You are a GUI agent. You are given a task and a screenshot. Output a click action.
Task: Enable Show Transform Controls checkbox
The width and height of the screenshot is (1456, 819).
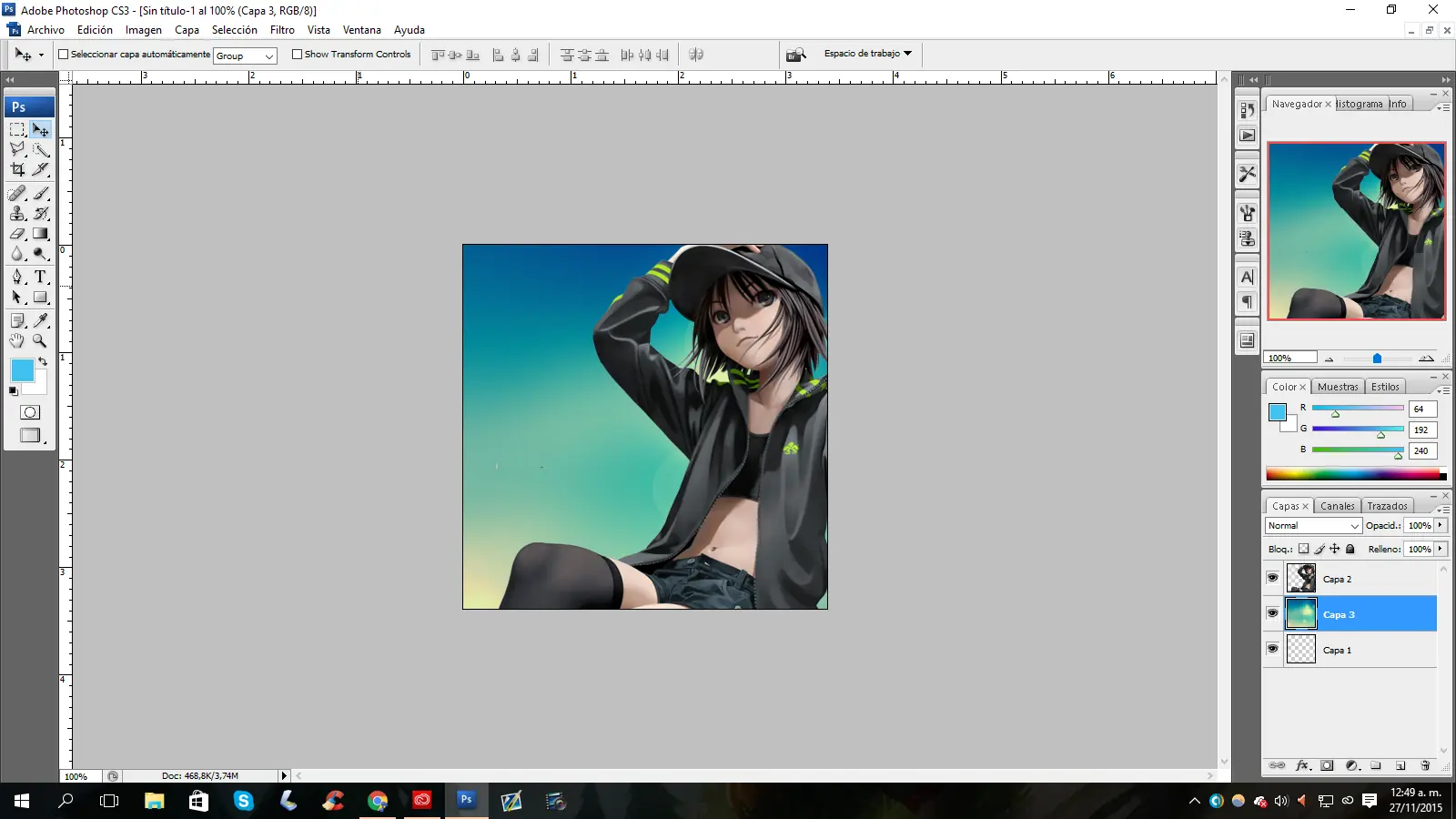pos(297,55)
